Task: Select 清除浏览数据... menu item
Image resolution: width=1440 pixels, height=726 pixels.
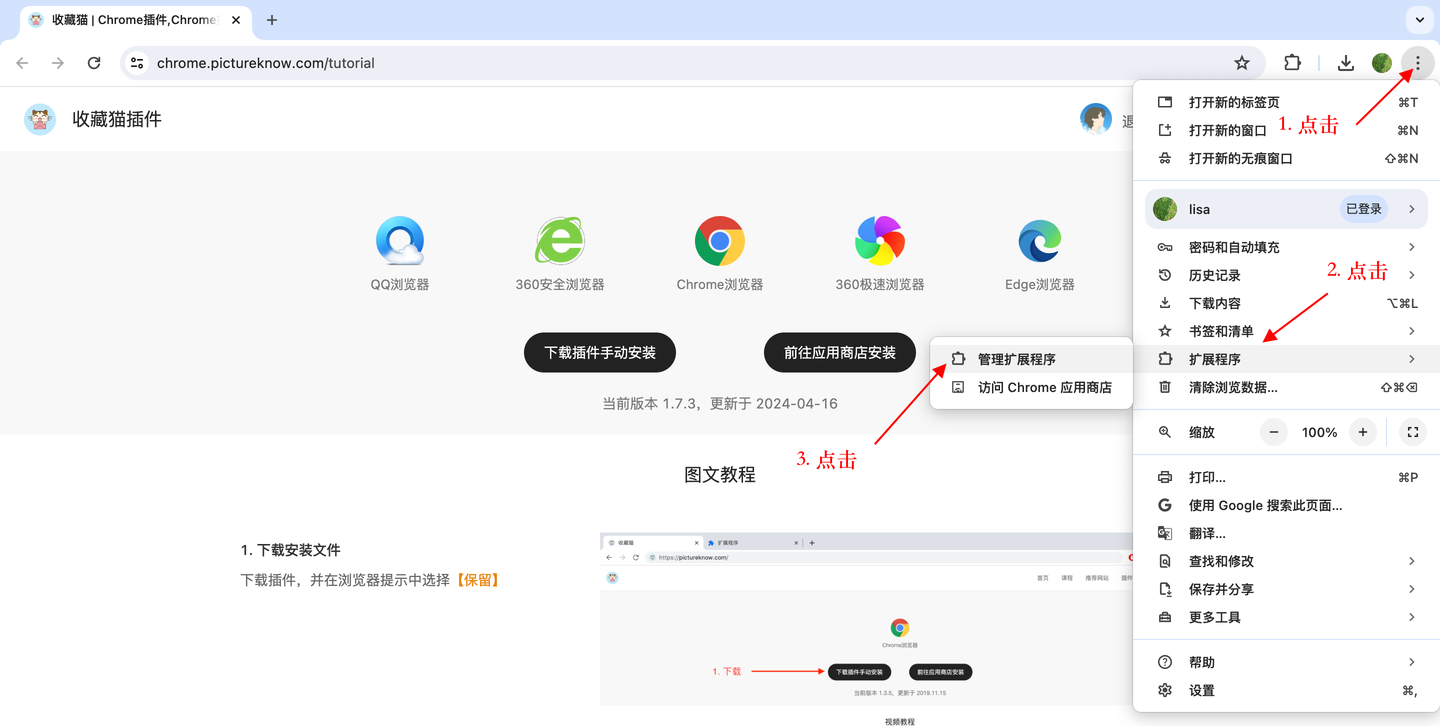Action: (1287, 387)
